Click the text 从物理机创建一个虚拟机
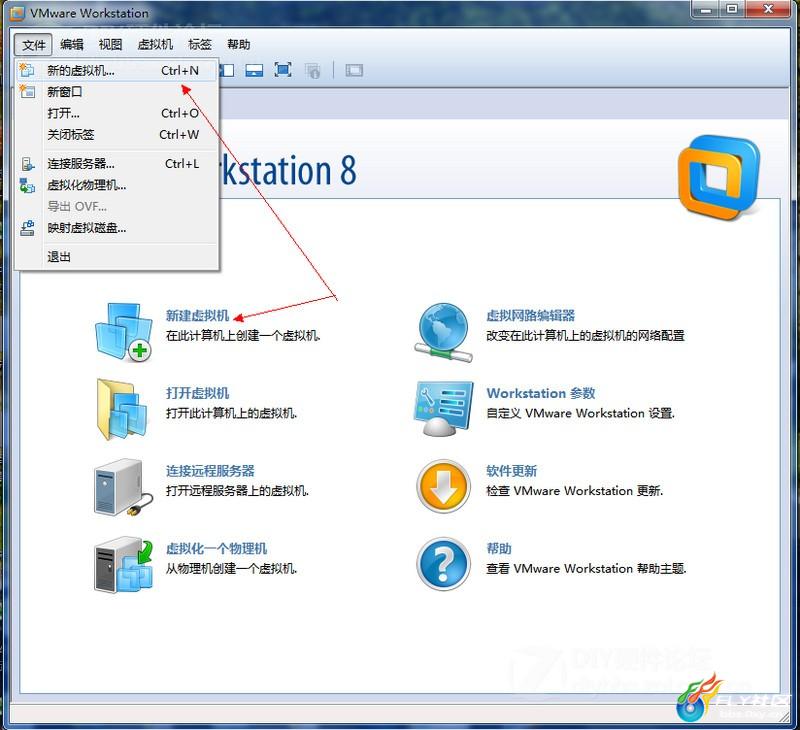This screenshot has width=800, height=730. pos(231,568)
